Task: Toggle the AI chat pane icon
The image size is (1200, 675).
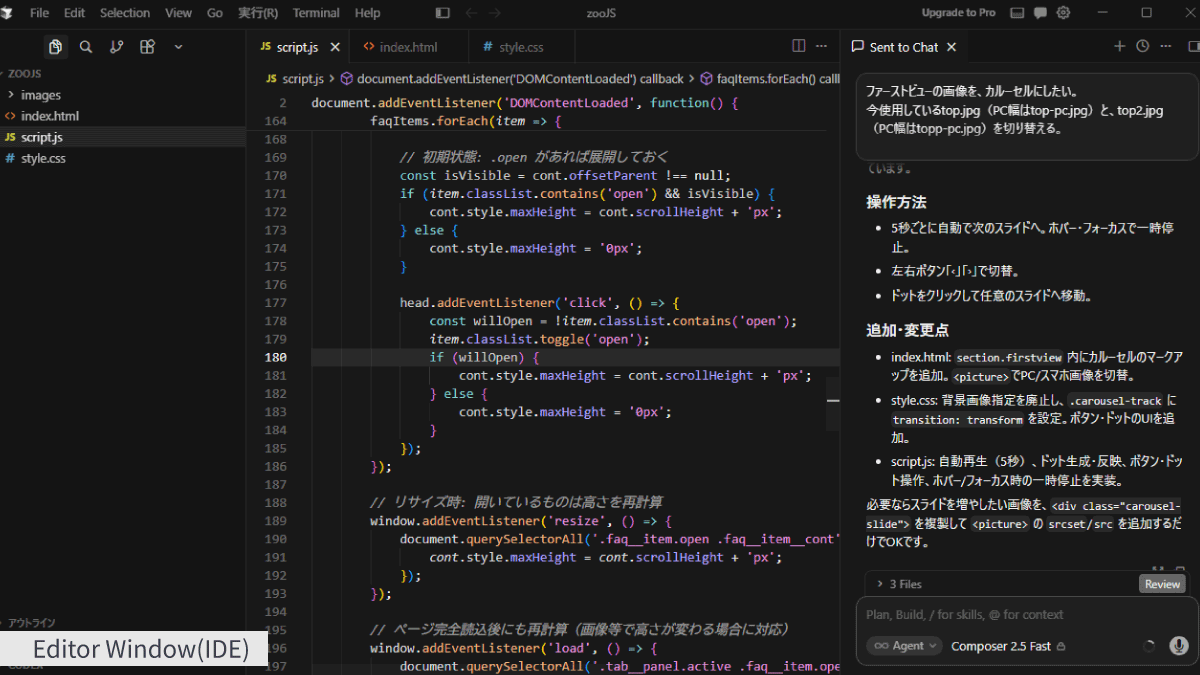Action: 1040,13
